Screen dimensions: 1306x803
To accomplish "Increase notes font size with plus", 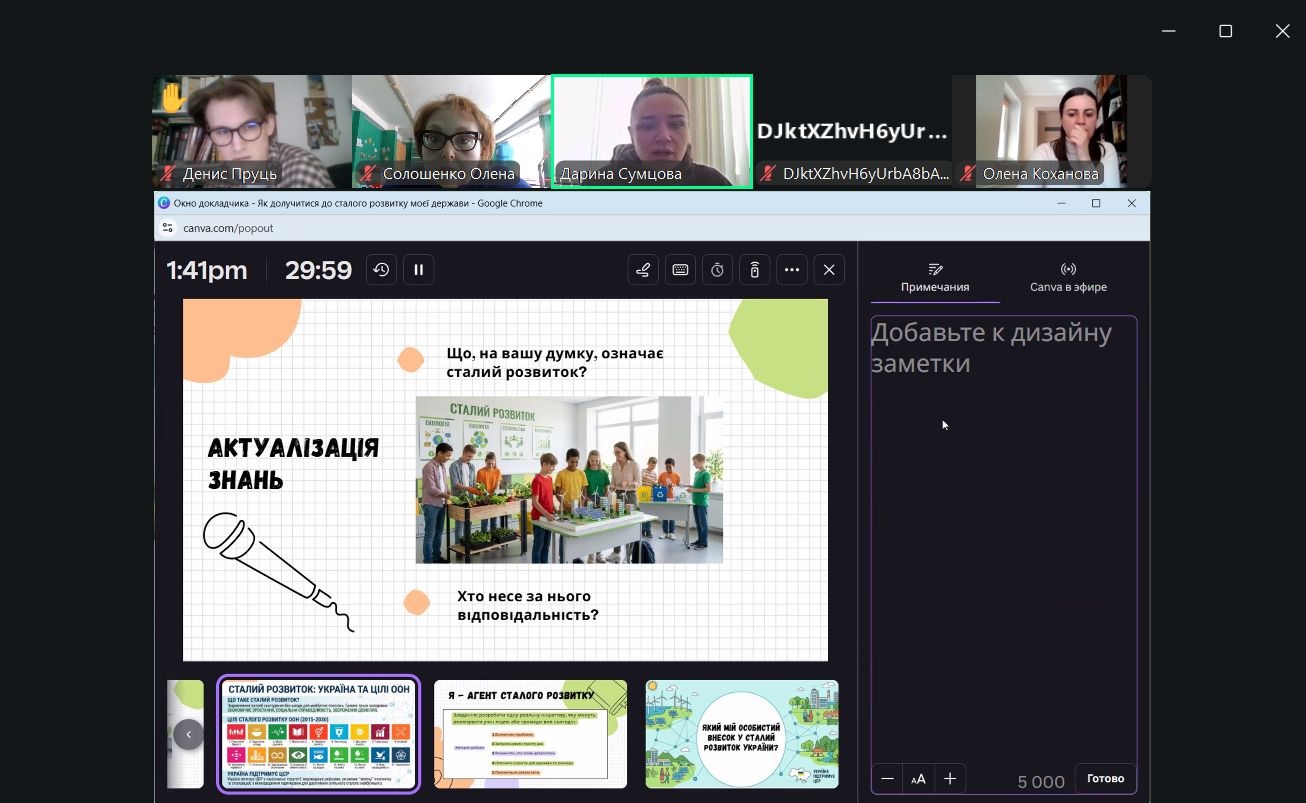I will [950, 779].
